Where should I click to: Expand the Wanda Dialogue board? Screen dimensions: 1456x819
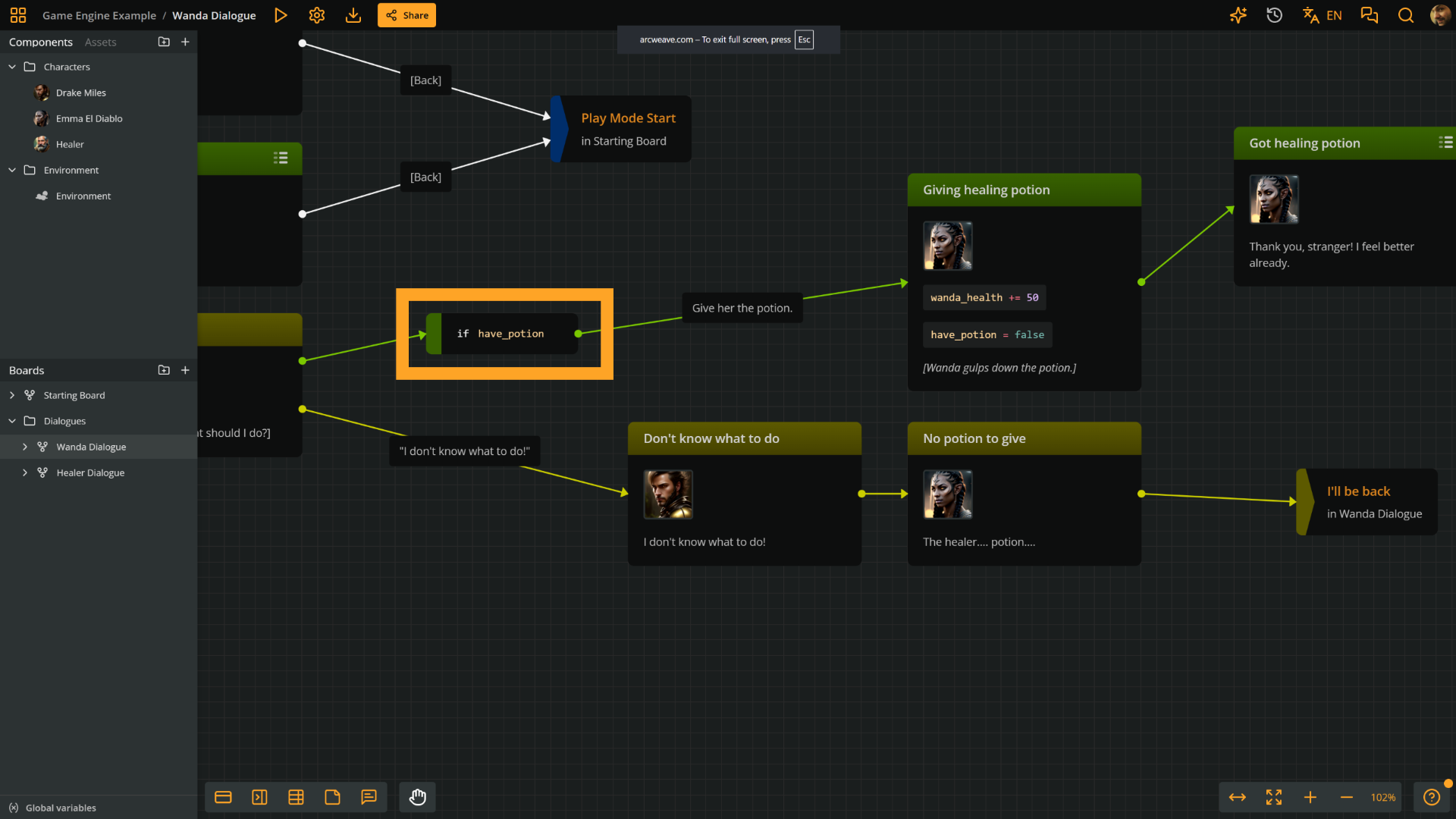(25, 447)
